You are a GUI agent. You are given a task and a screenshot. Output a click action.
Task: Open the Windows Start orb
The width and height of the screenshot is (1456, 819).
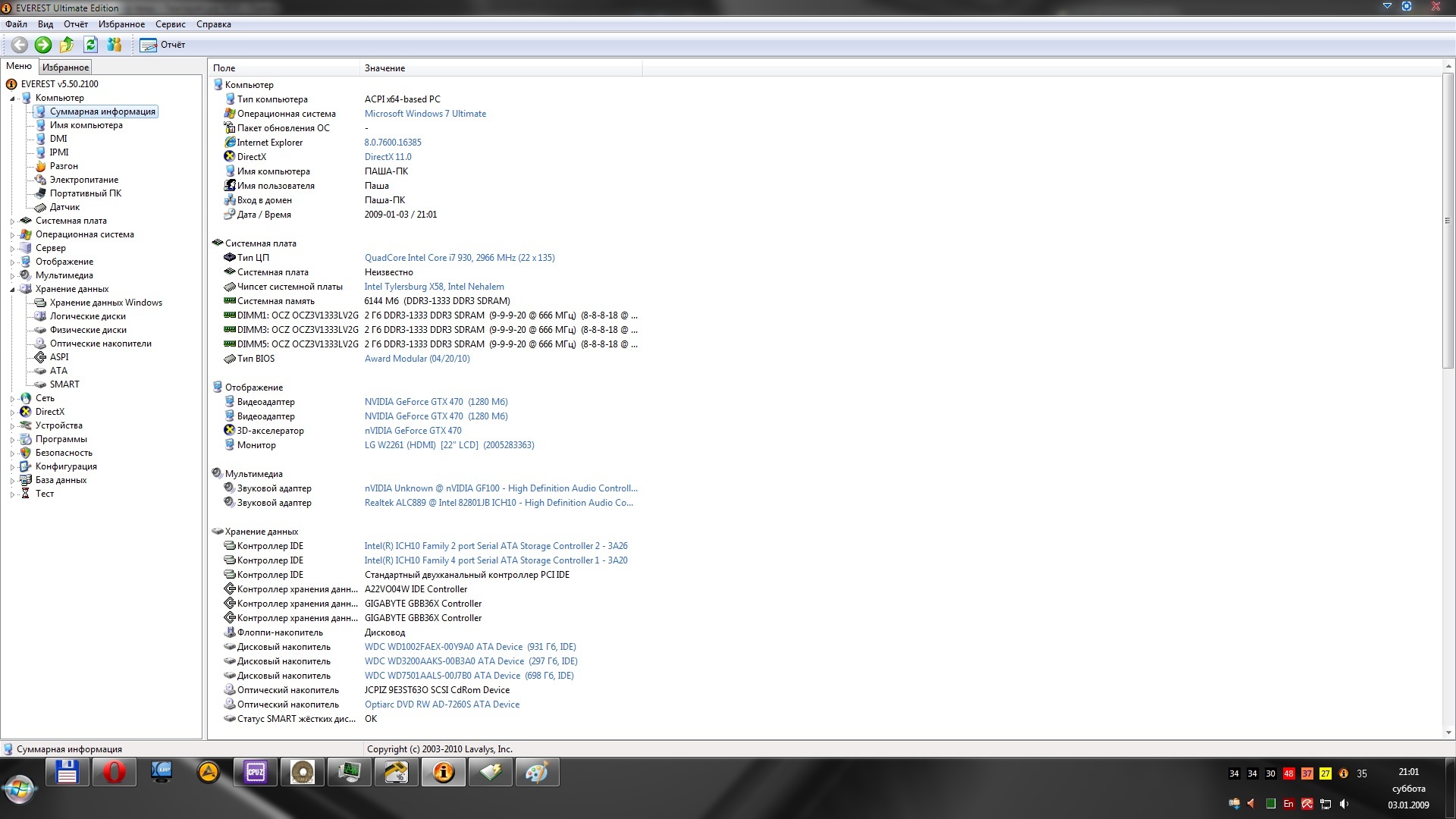(x=19, y=789)
